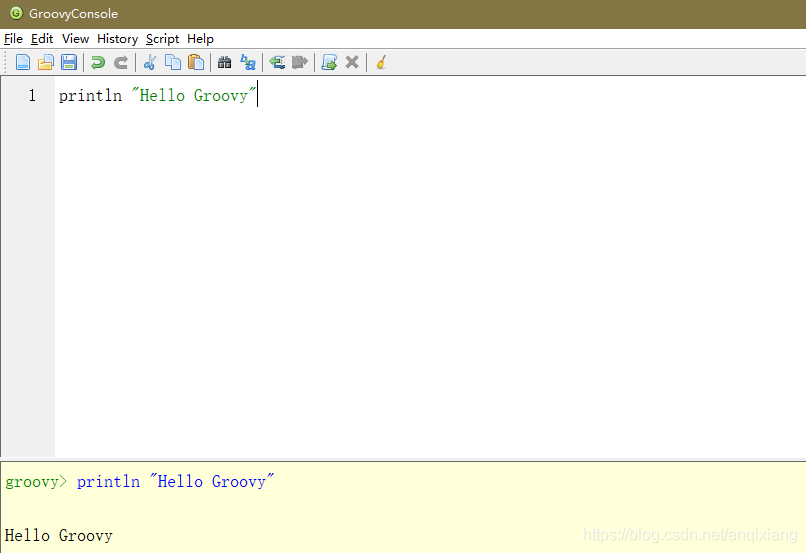Open Find using the binoculars icon

(x=225, y=62)
